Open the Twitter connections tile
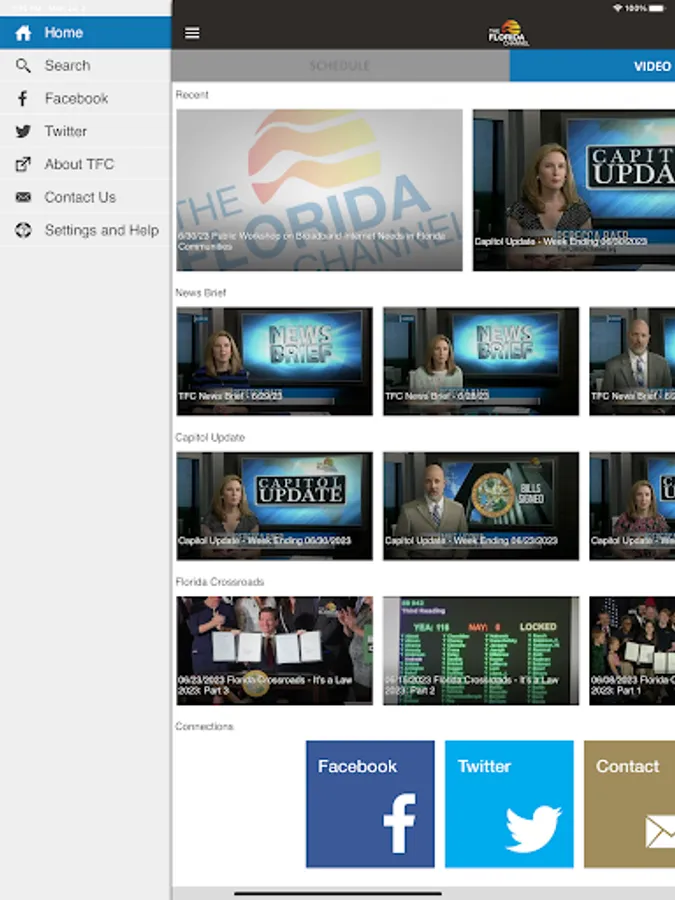The height and width of the screenshot is (900, 675). [509, 804]
